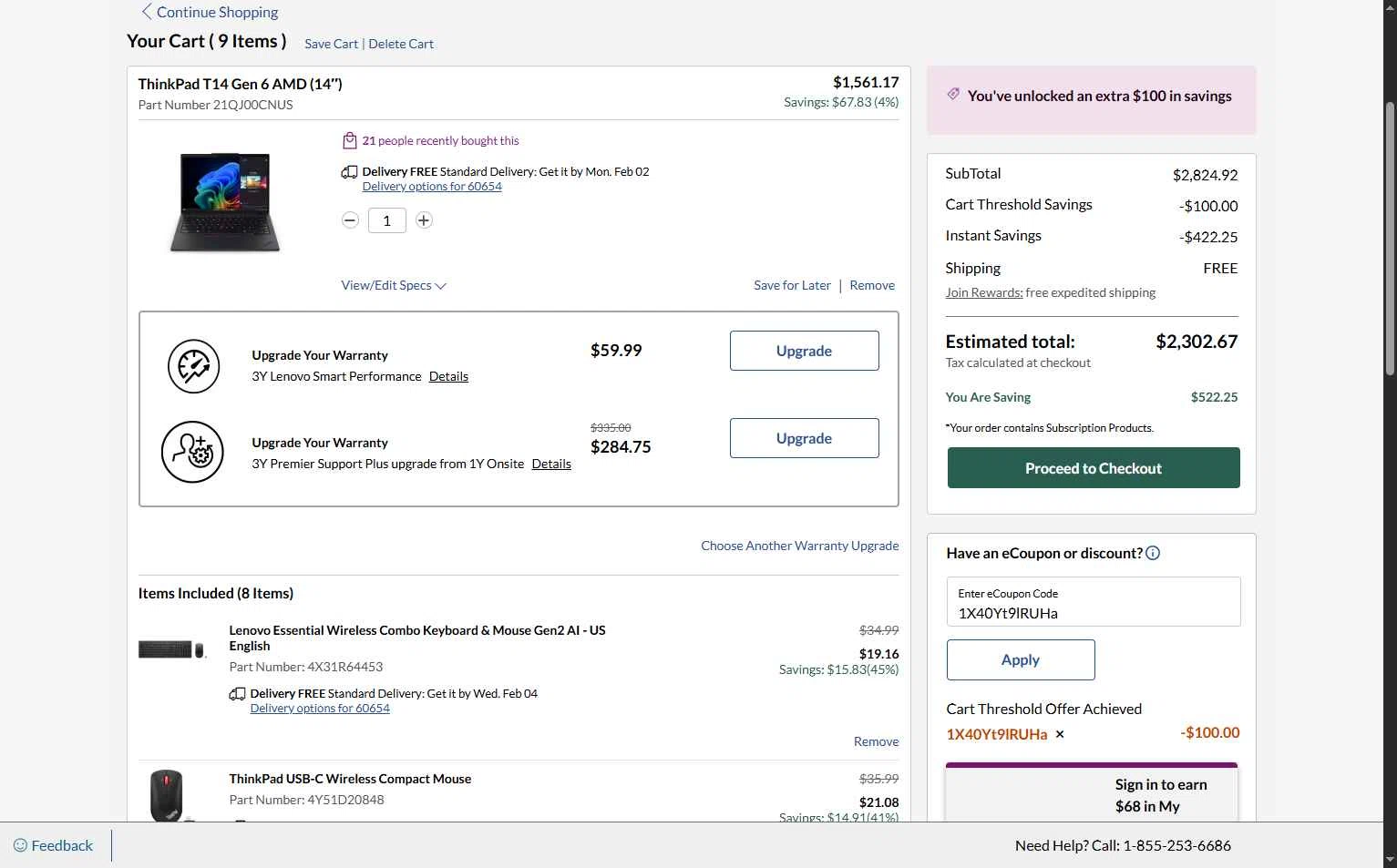Image resolution: width=1397 pixels, height=868 pixels.
Task: Click the quantity field showing 1
Action: tap(387, 220)
